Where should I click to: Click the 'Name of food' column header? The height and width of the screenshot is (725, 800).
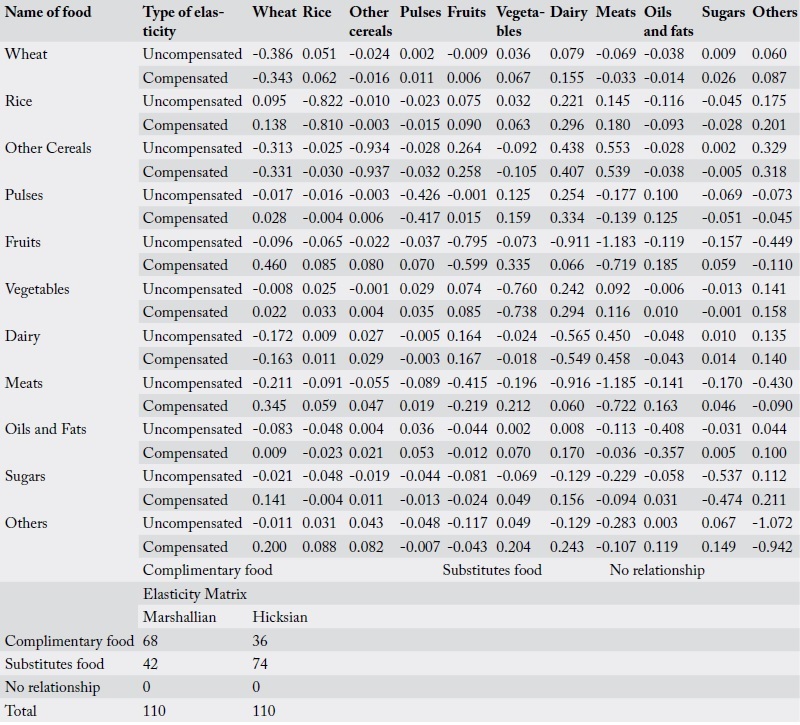pyautogui.click(x=48, y=12)
